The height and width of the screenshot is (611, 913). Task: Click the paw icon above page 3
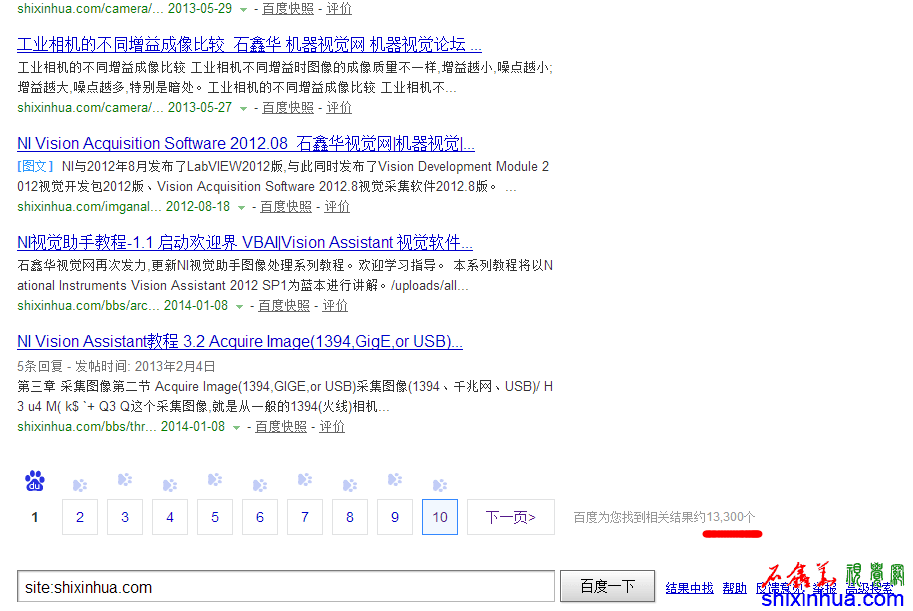[125, 480]
